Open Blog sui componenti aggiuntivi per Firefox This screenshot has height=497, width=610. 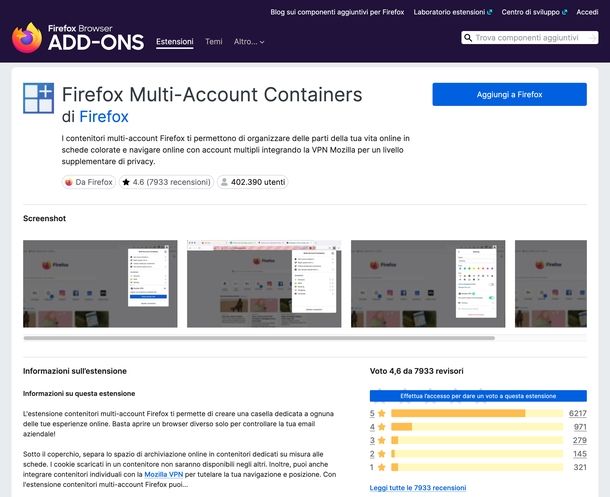pos(337,12)
